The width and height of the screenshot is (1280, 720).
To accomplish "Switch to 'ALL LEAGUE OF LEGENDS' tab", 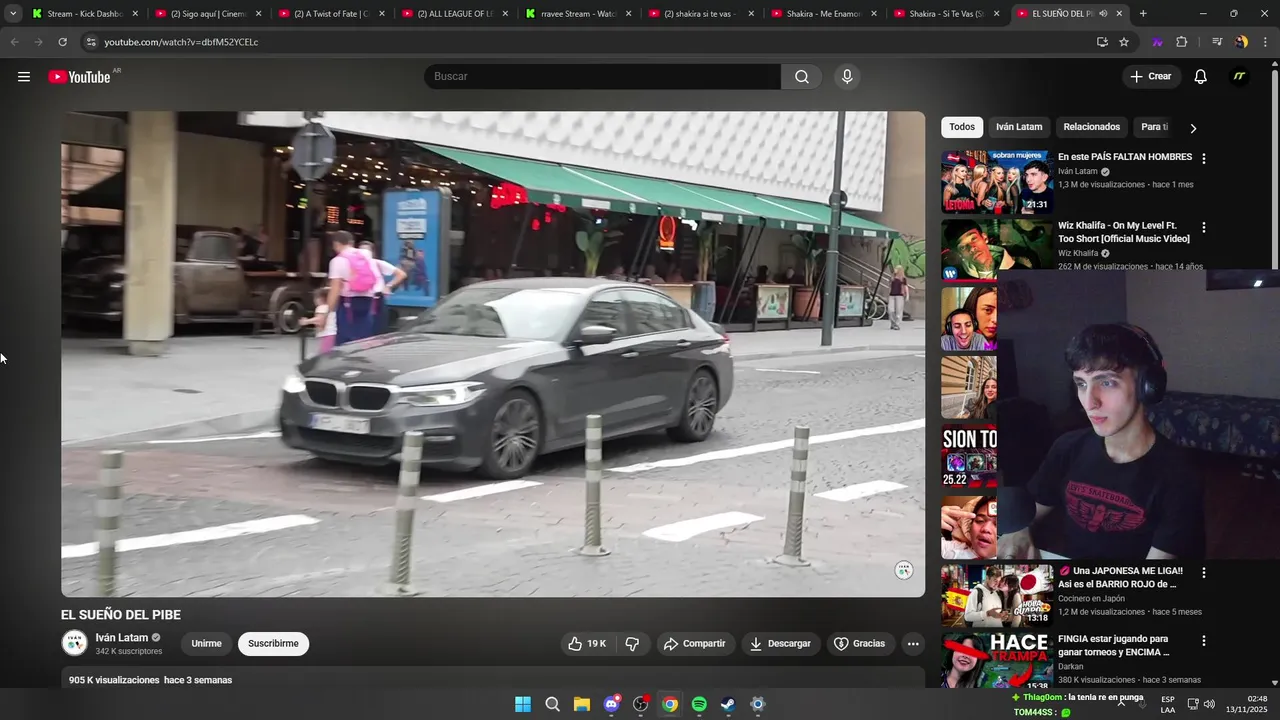I will pyautogui.click(x=455, y=14).
